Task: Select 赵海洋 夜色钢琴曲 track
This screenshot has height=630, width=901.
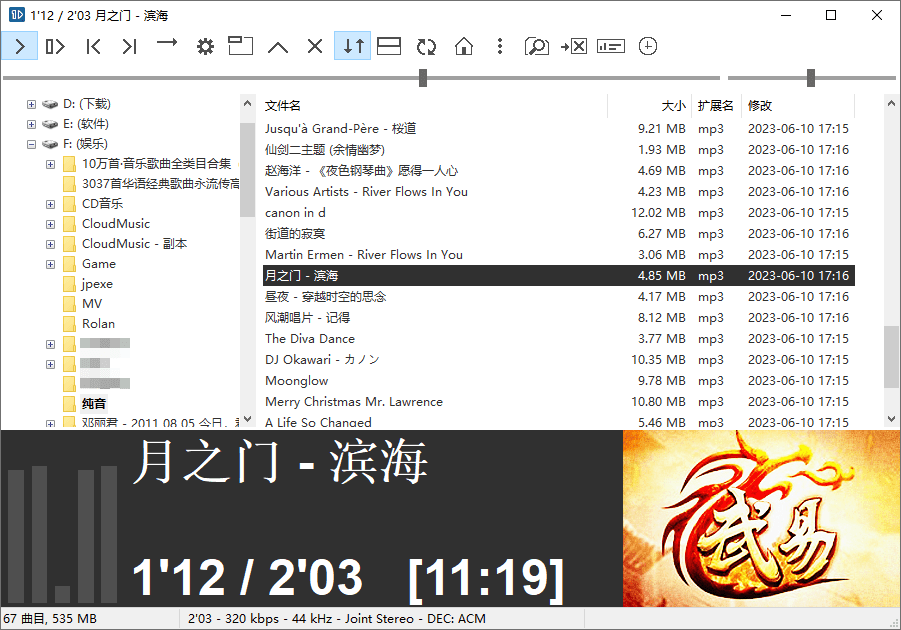Action: tap(559, 171)
